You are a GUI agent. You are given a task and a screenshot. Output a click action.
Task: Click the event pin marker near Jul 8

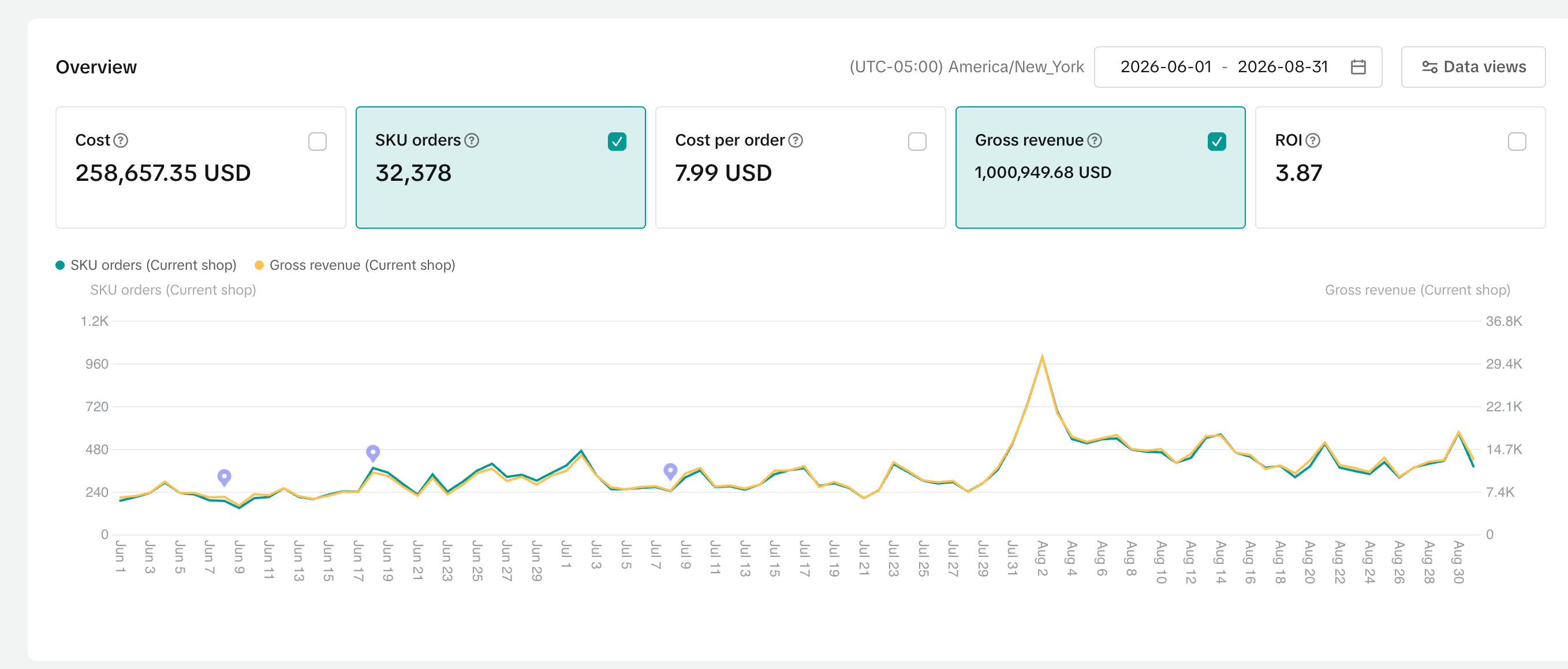point(670,471)
